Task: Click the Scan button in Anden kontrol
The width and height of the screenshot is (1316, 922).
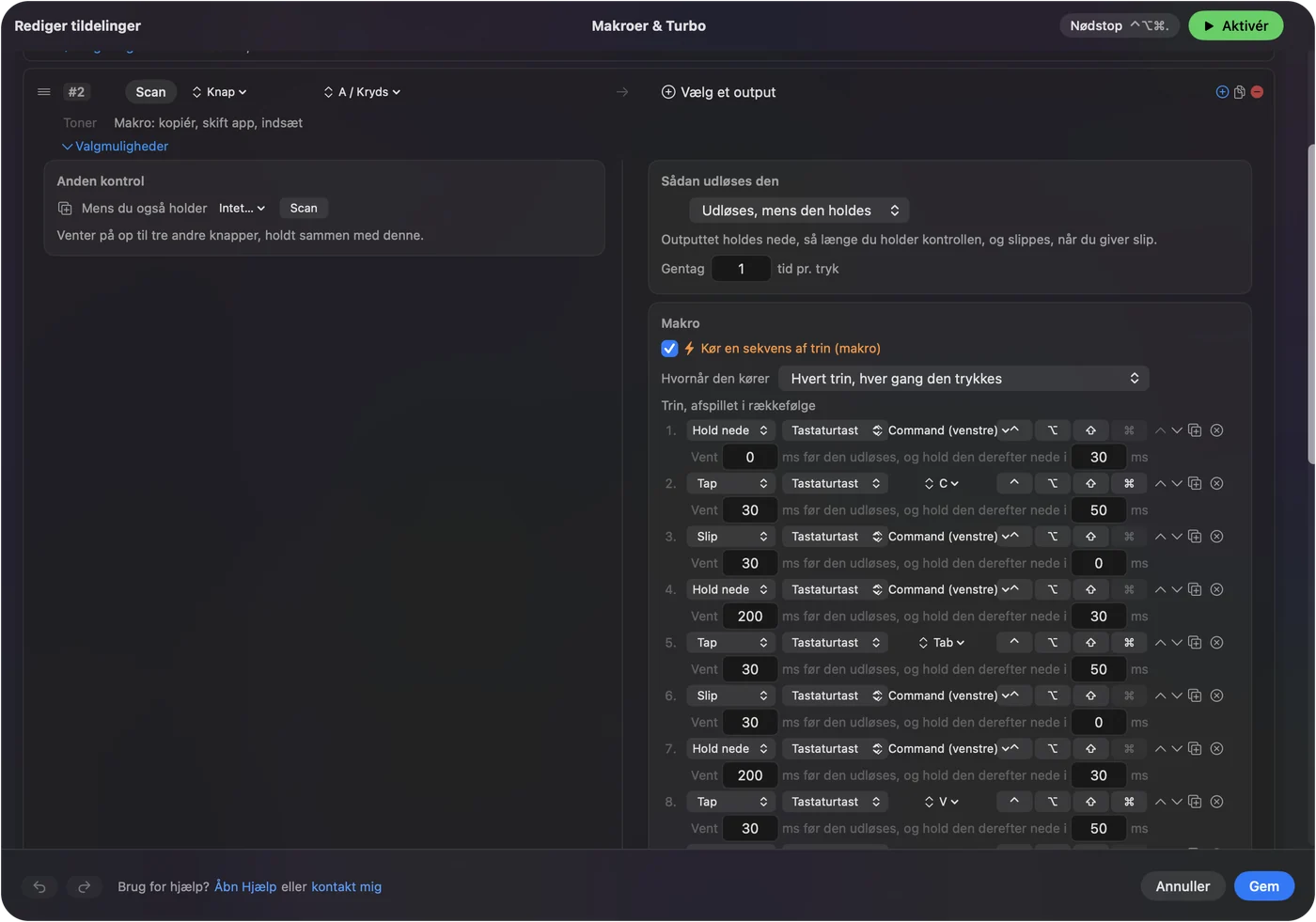Action: [x=304, y=209]
